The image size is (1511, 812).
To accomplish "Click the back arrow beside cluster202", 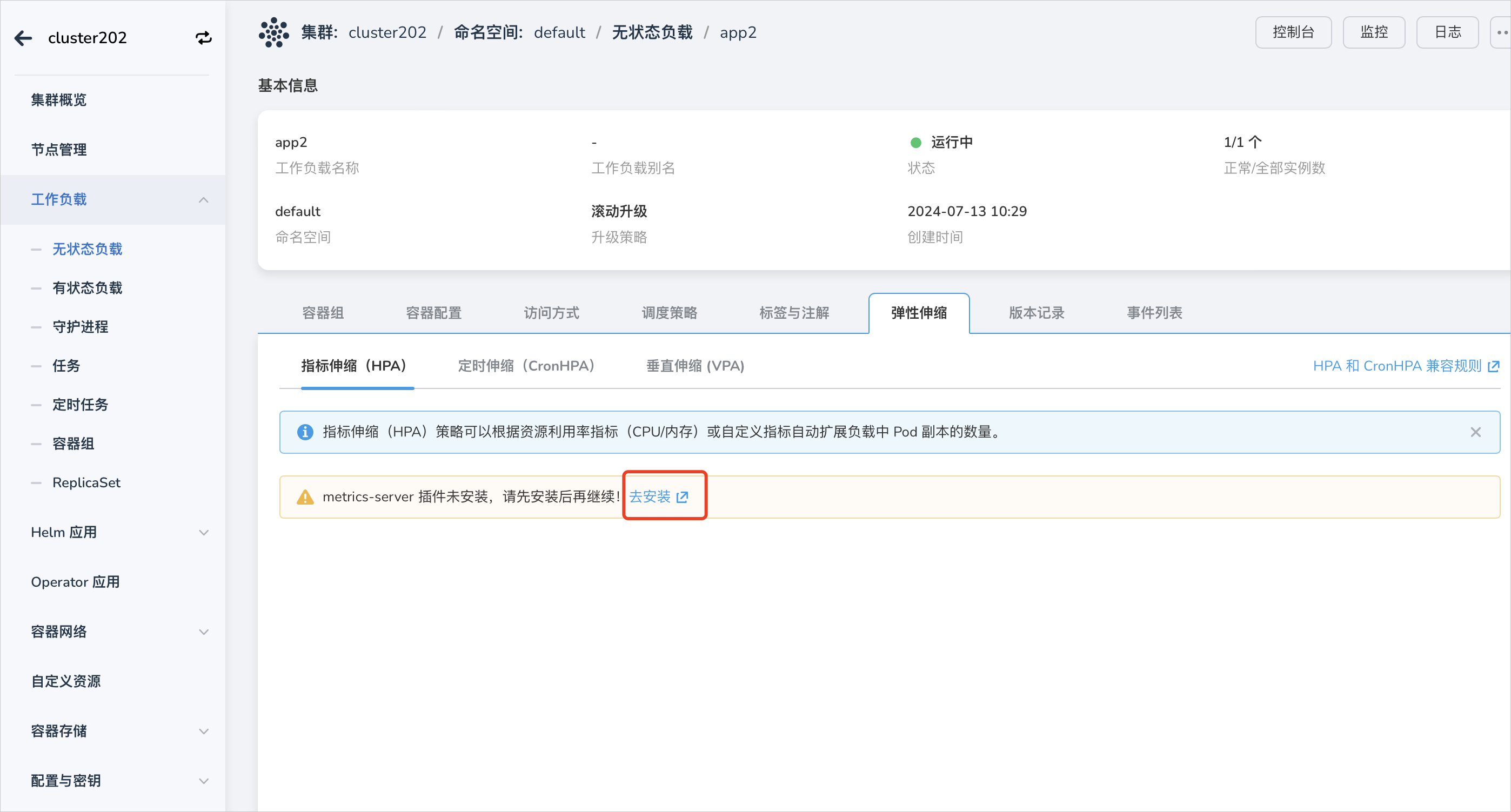I will tap(23, 38).
